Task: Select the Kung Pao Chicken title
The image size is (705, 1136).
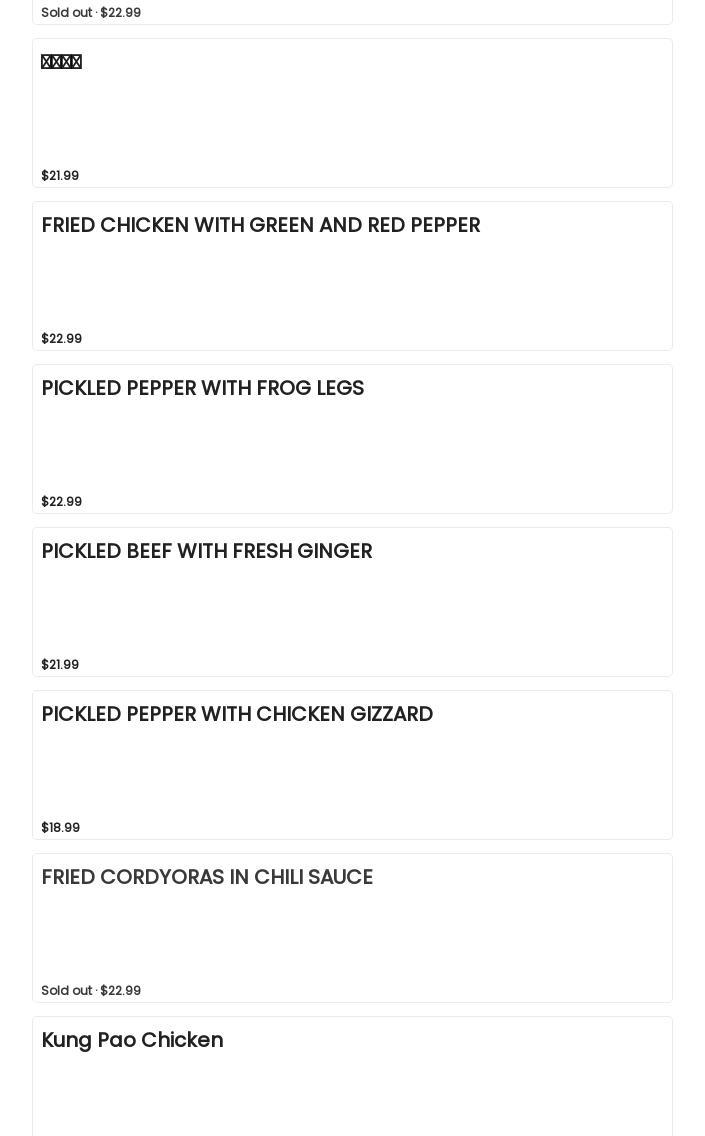Action: click(132, 1040)
